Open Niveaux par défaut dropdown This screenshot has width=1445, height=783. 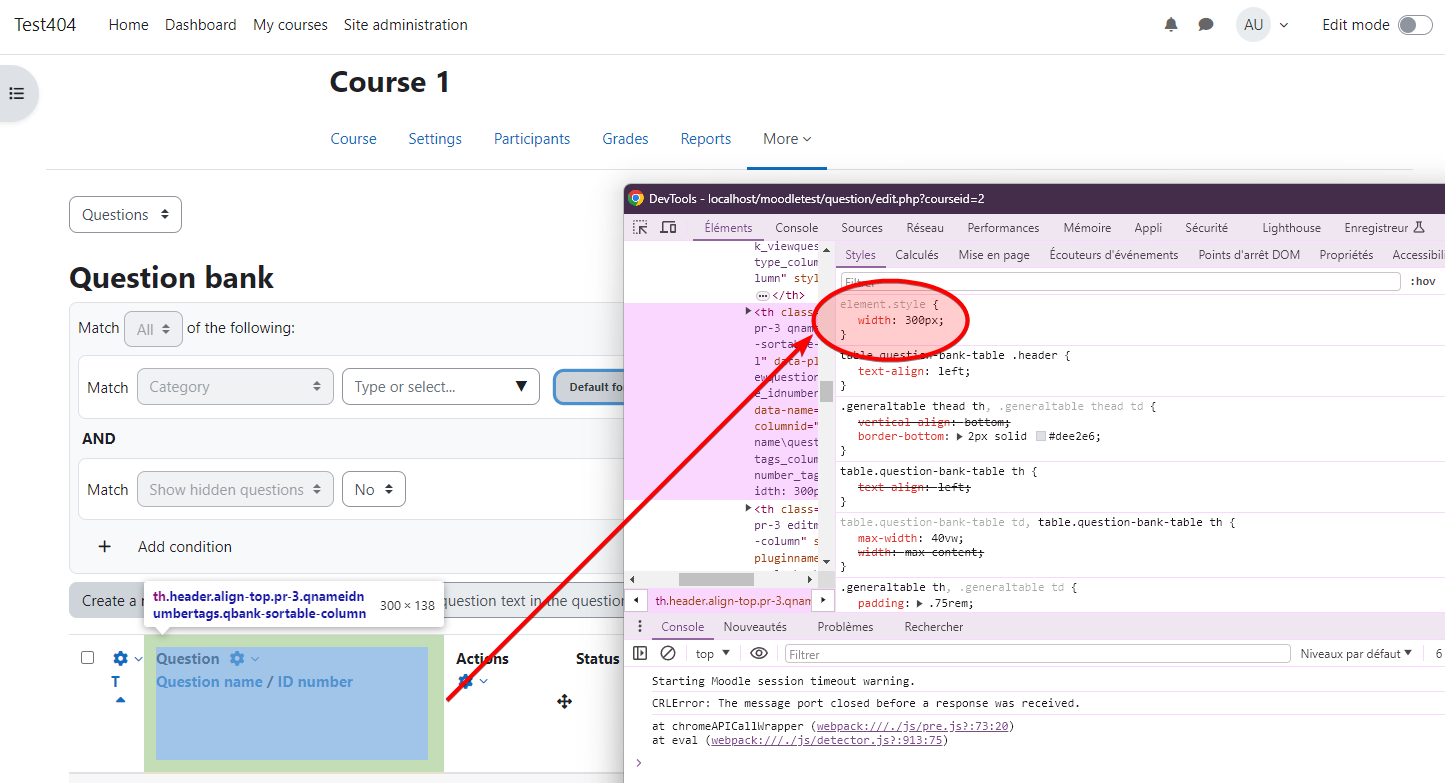pos(1356,653)
